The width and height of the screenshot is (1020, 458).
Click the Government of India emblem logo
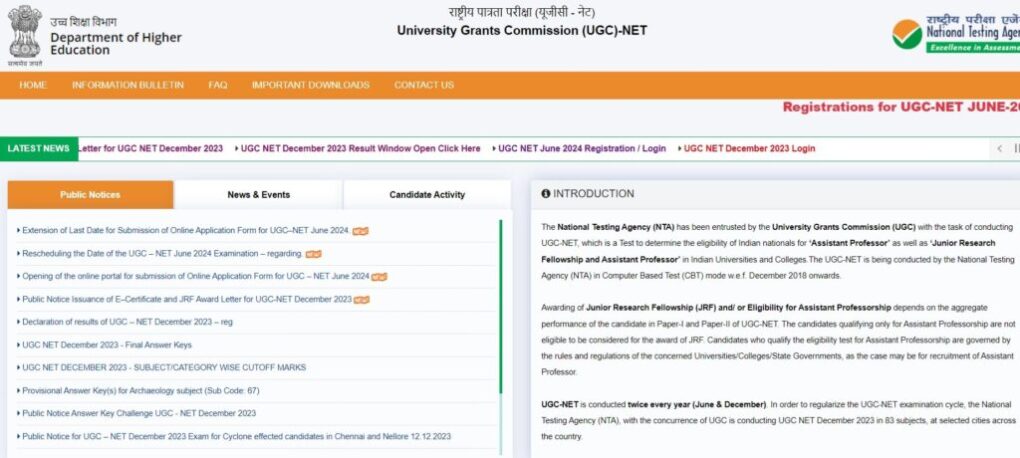[25, 35]
